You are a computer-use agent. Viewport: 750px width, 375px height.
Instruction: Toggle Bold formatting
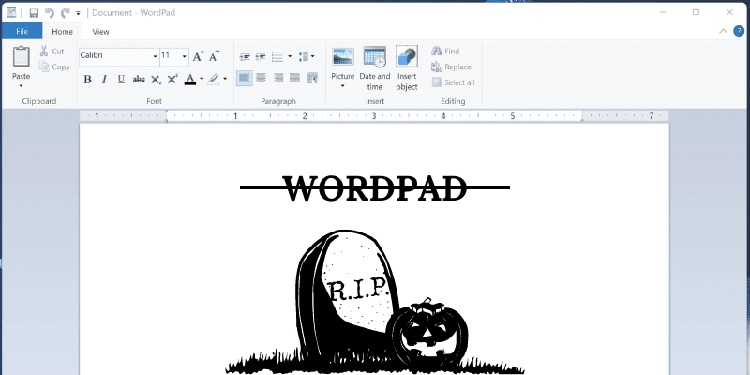(88, 79)
